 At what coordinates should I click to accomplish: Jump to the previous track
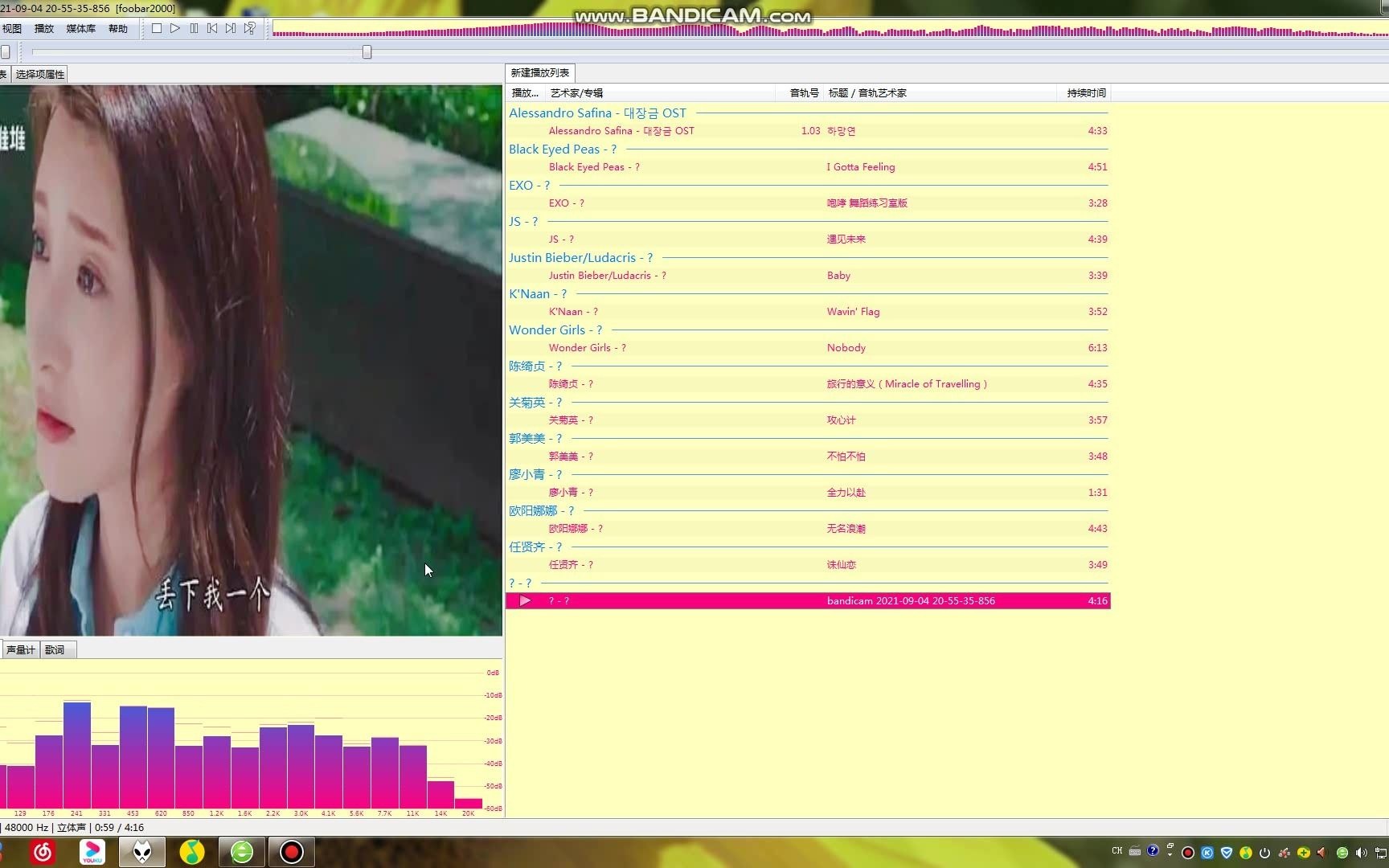point(212,28)
